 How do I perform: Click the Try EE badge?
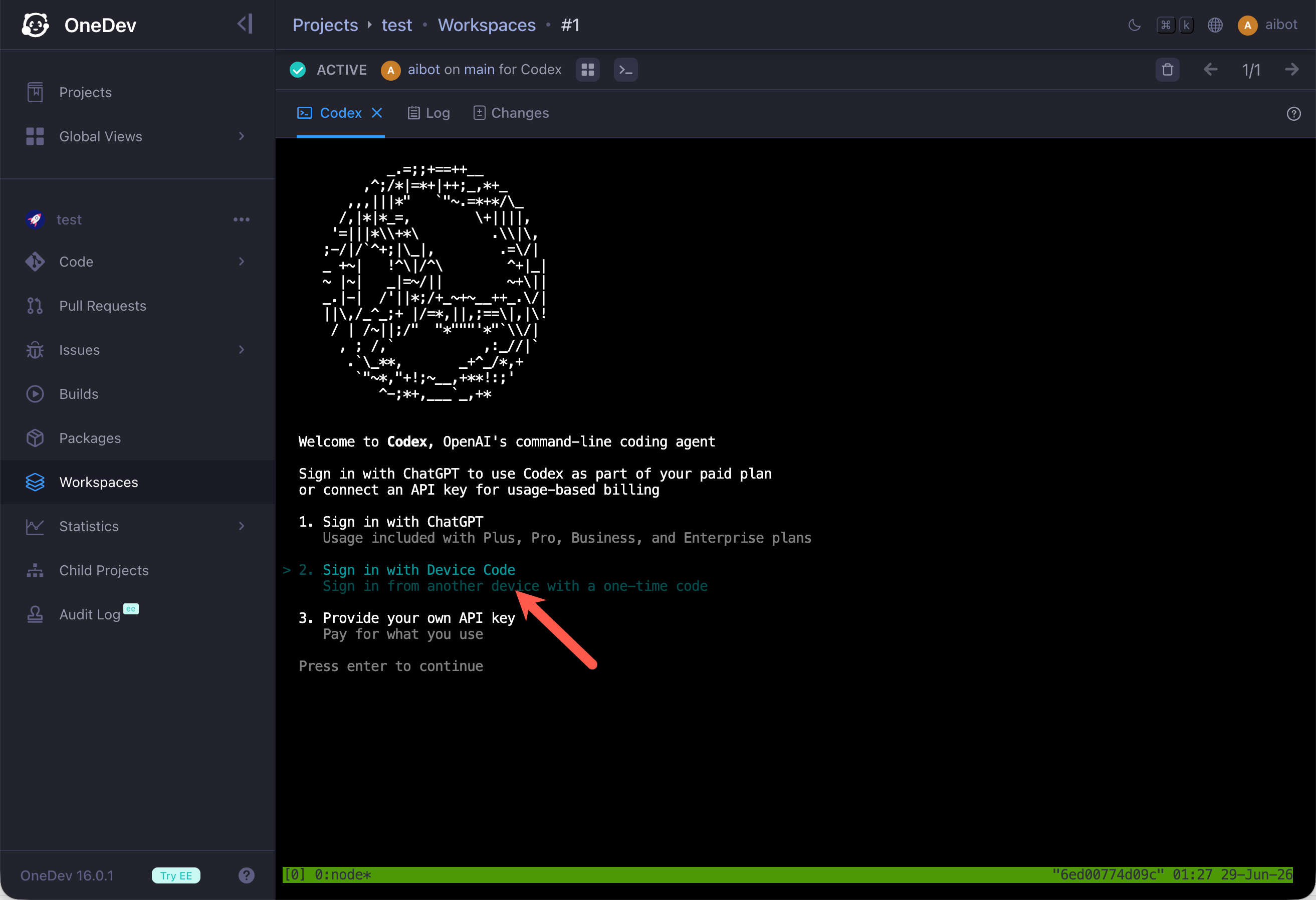click(x=176, y=875)
